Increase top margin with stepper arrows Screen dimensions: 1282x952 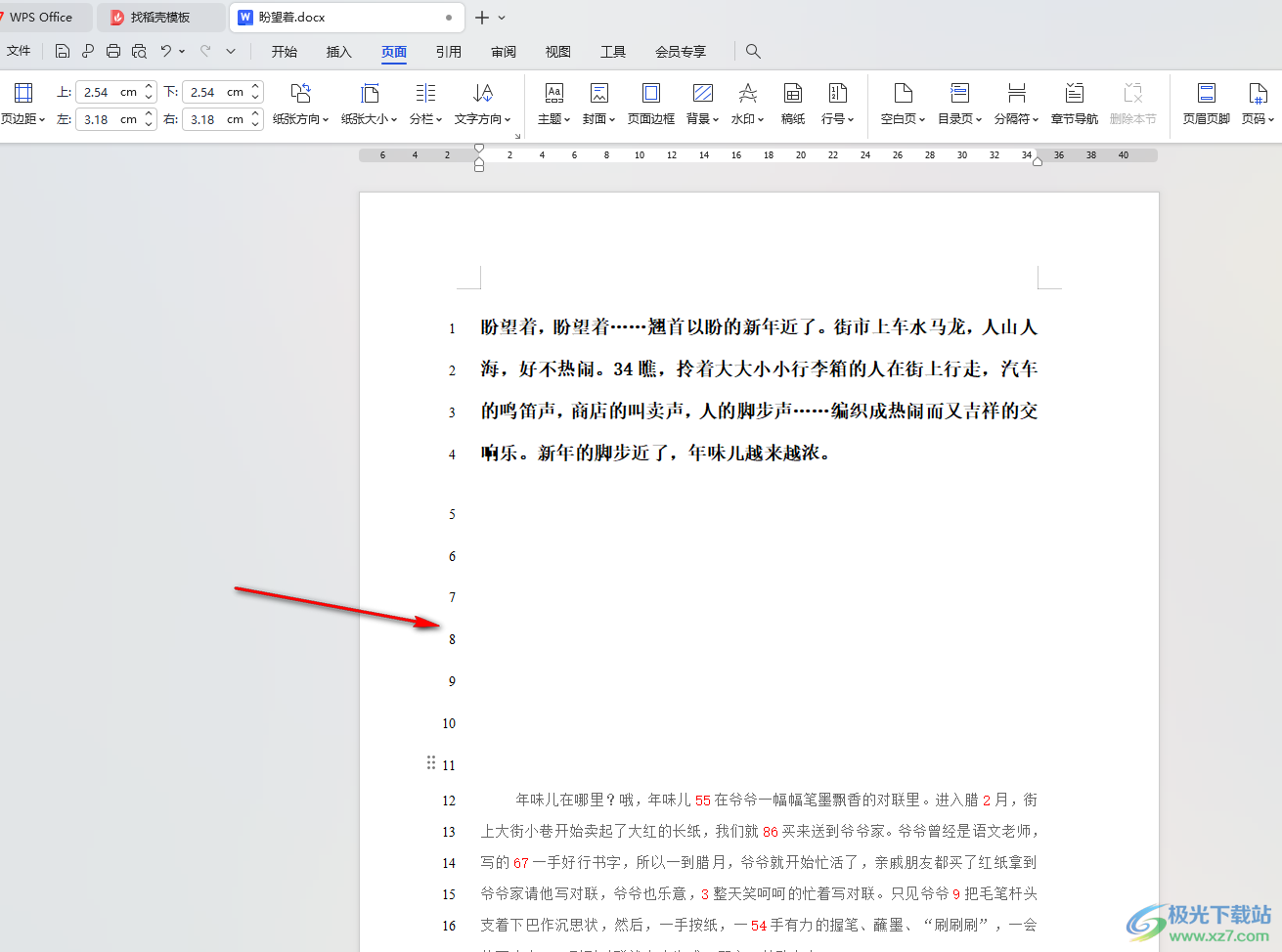149,87
